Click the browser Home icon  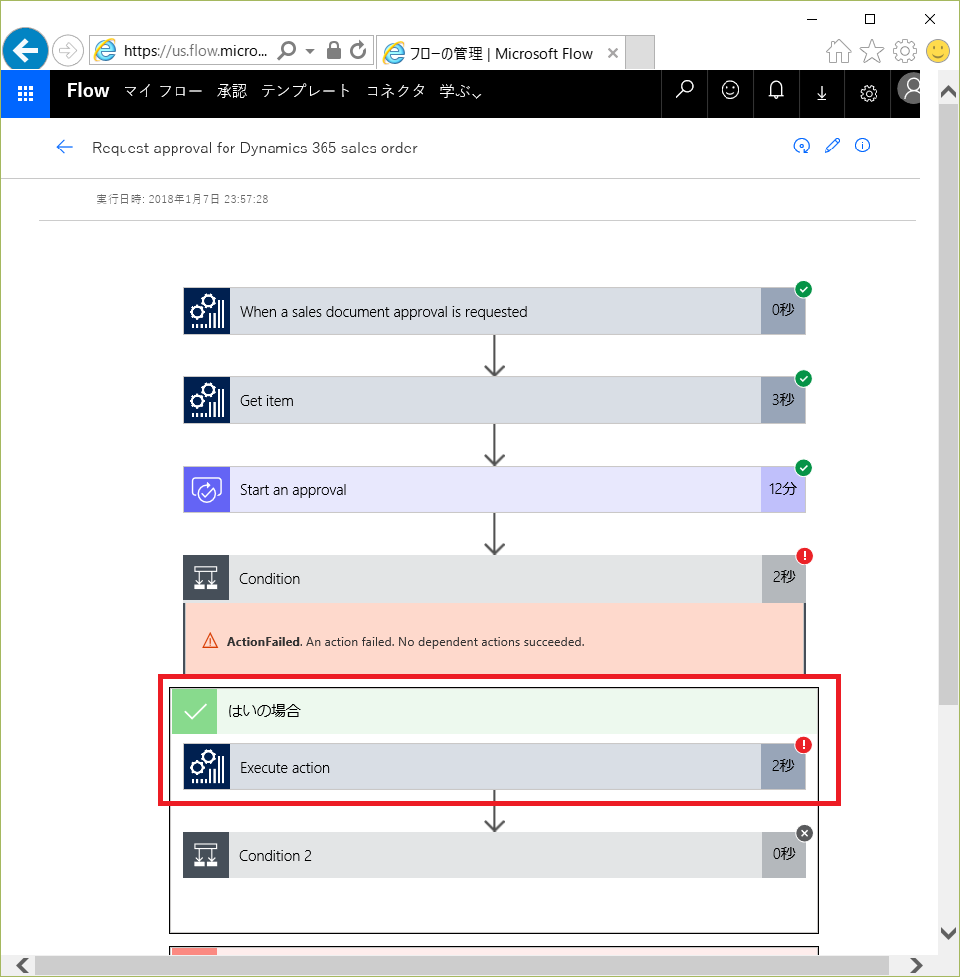click(x=839, y=51)
